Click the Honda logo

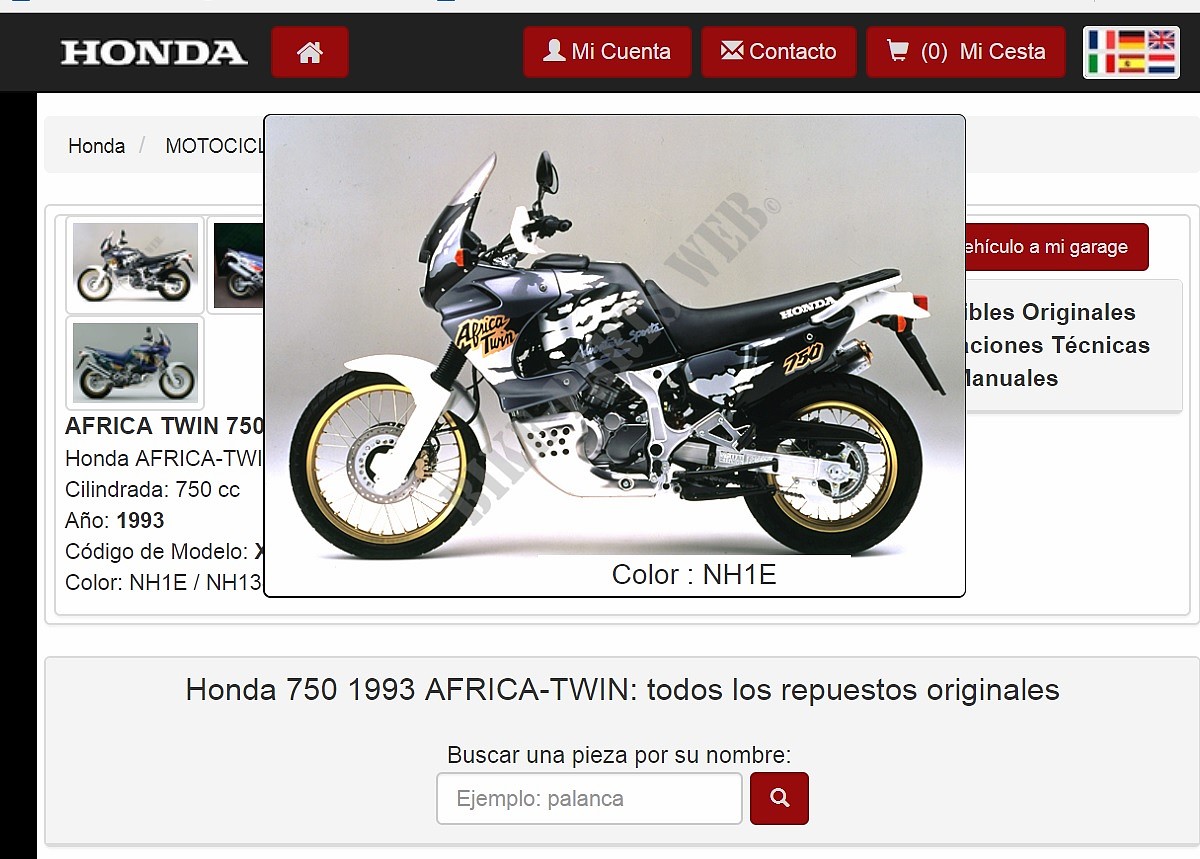tap(154, 52)
